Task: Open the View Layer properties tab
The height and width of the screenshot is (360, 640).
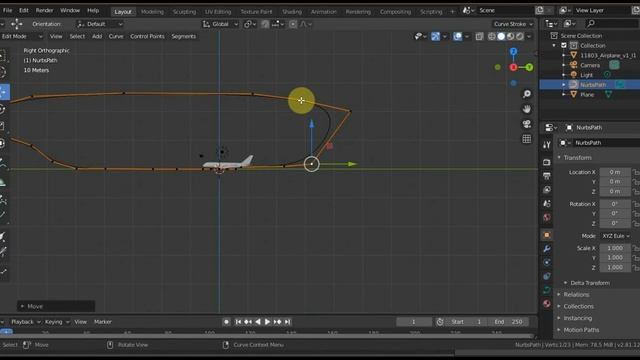Action: [x=547, y=190]
